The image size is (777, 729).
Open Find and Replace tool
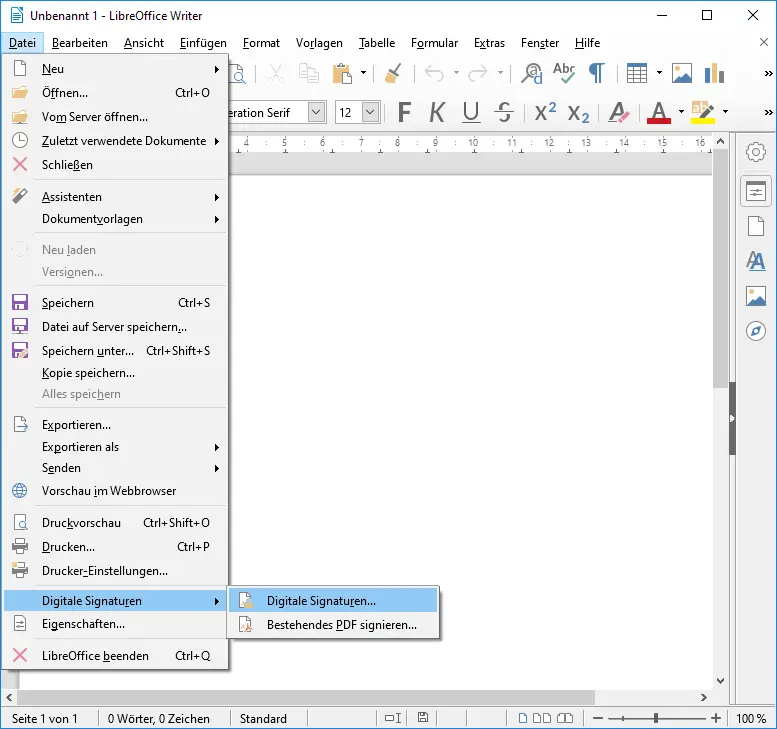(532, 73)
